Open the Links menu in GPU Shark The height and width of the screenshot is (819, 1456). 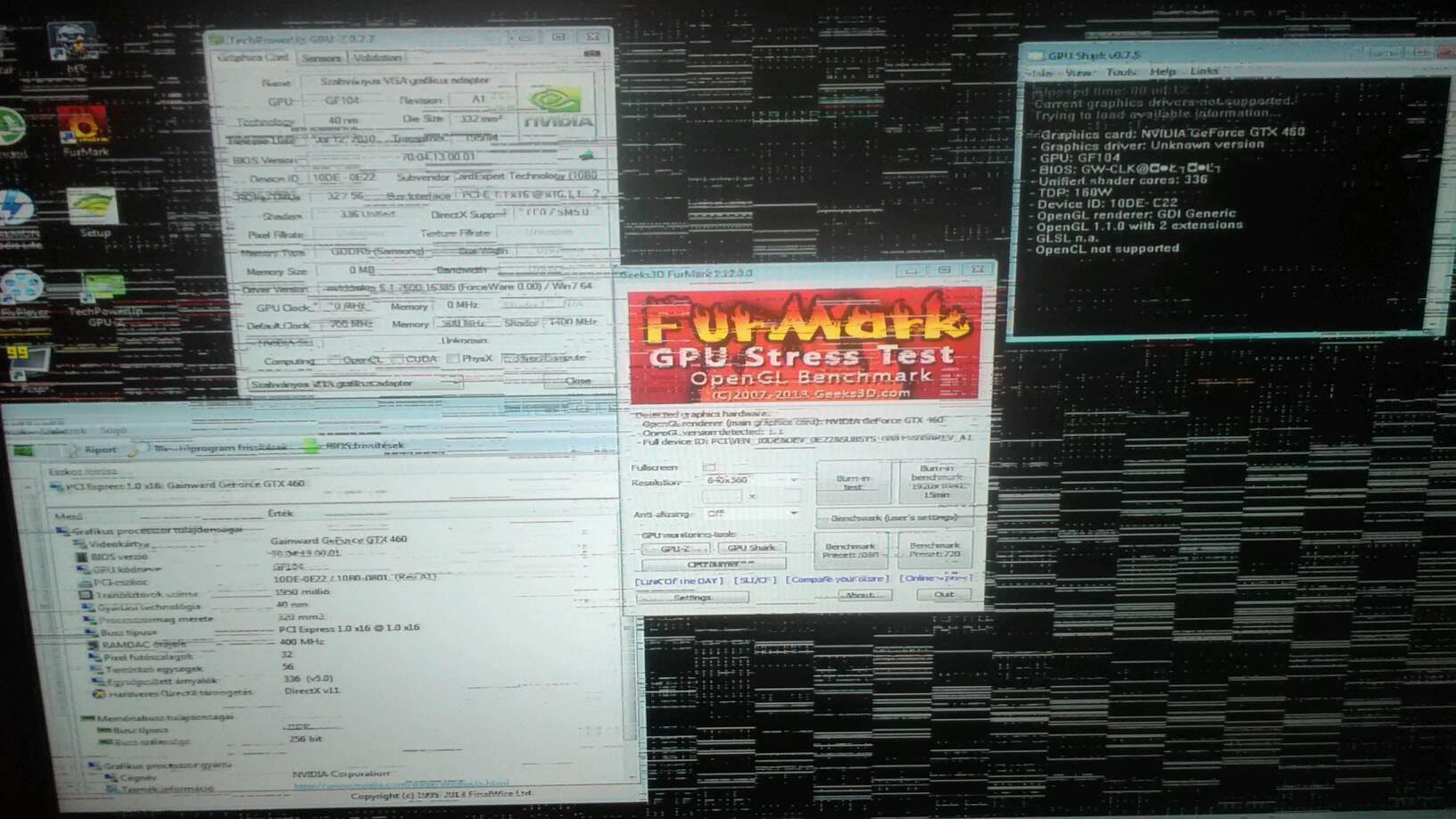coord(1204,70)
